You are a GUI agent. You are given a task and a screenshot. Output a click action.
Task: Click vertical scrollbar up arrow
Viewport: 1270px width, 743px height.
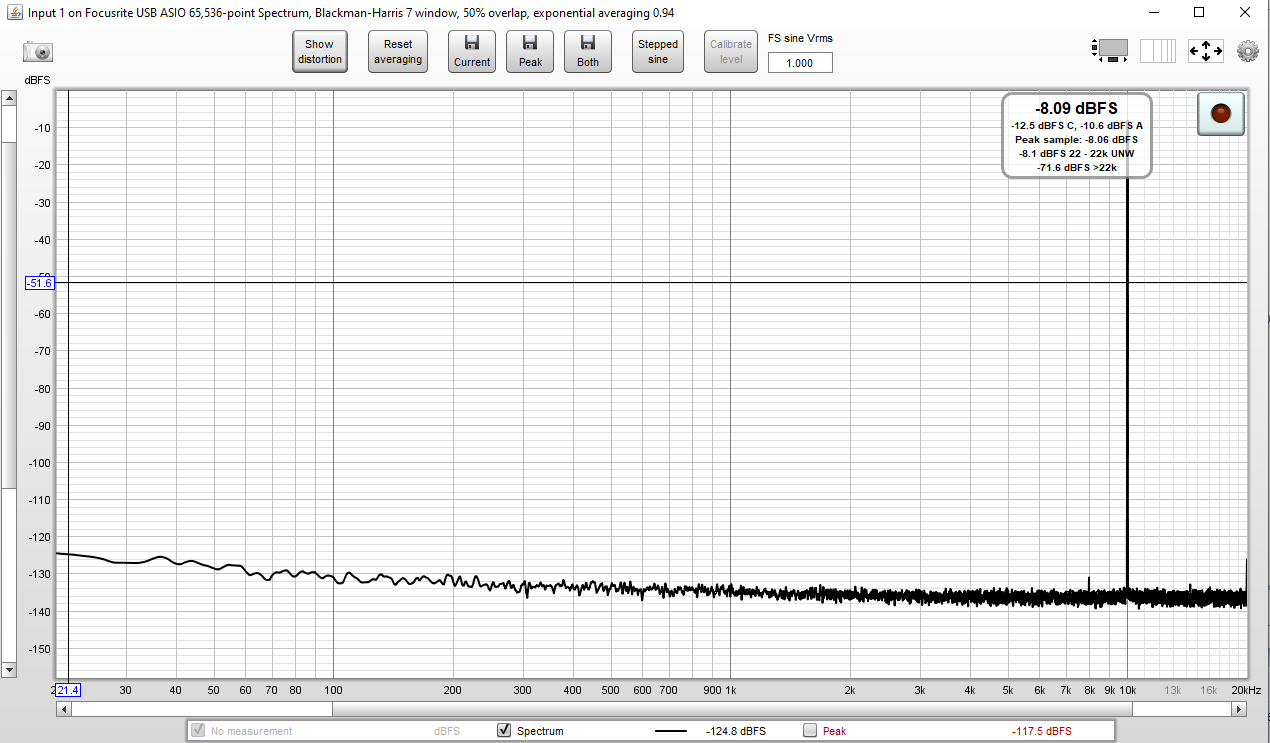9,98
